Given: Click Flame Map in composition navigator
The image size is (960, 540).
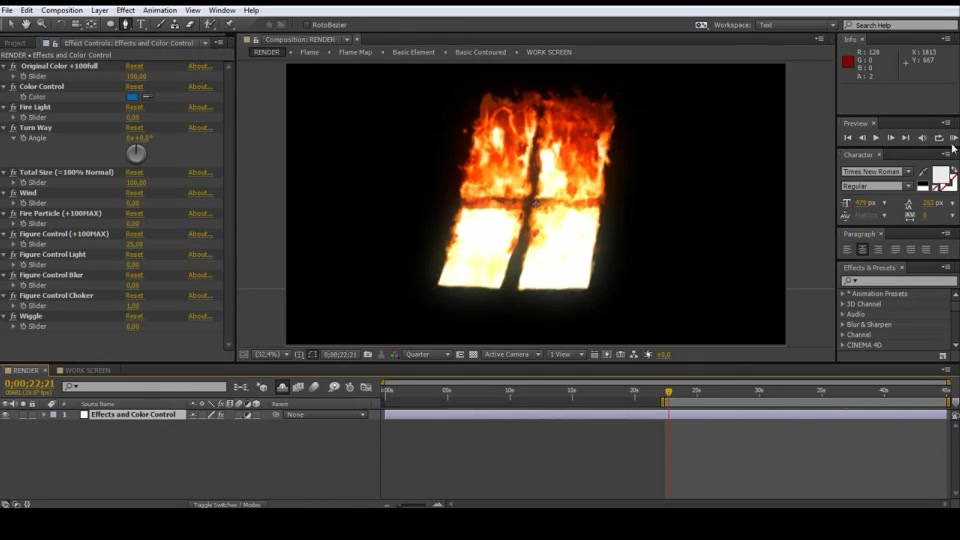Looking at the screenshot, I should [355, 53].
